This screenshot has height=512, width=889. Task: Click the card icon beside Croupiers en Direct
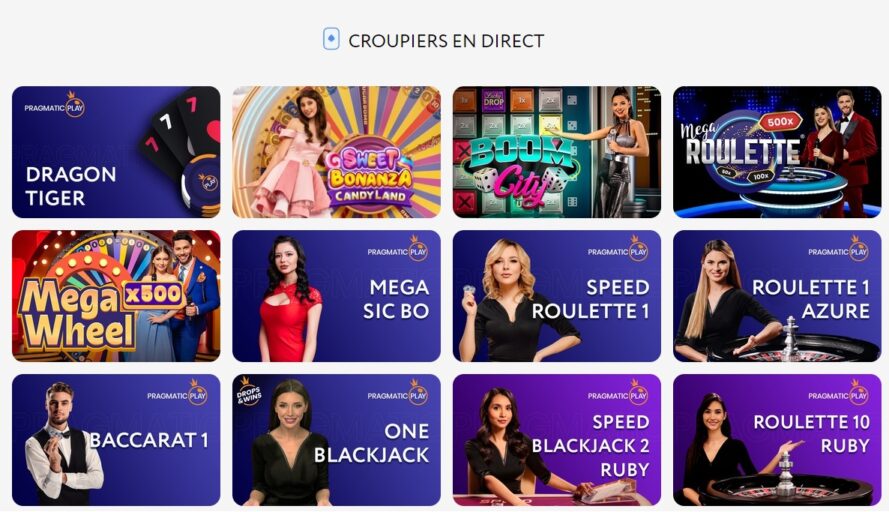pyautogui.click(x=331, y=40)
